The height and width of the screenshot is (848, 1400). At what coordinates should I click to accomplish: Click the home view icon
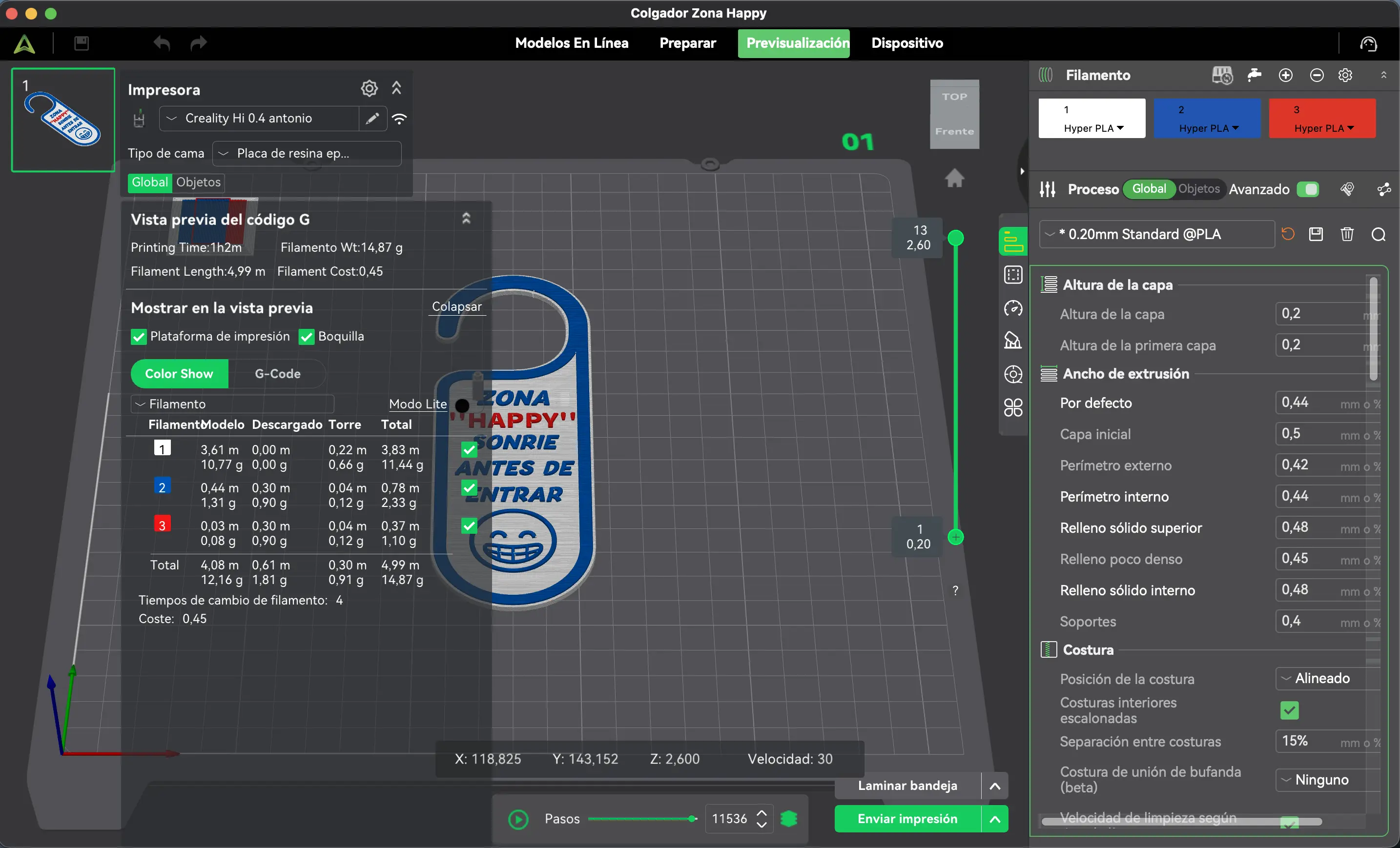click(x=954, y=178)
